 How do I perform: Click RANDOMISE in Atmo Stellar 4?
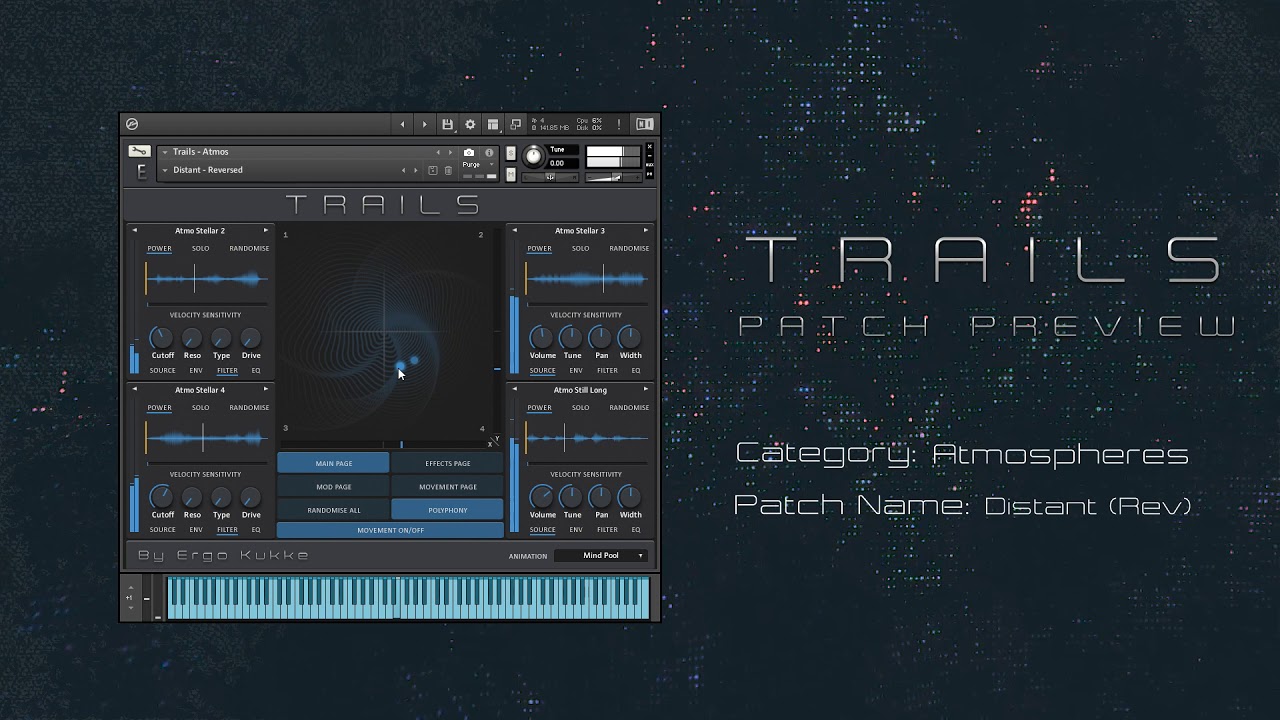tap(249, 407)
